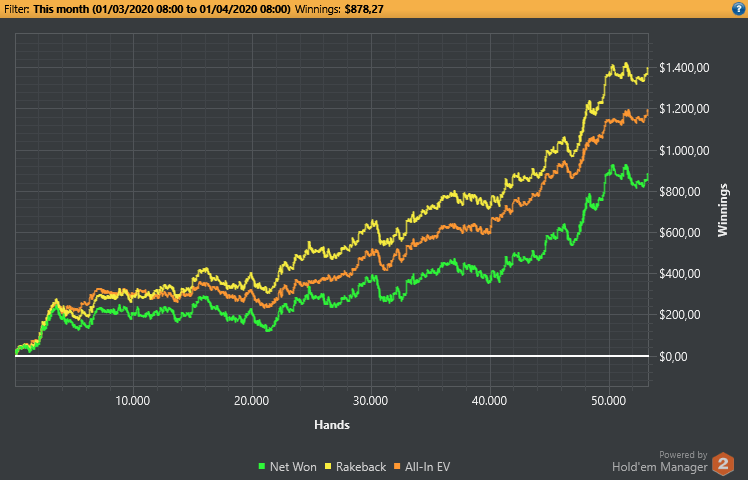The image size is (748, 480).
Task: Click the vertical Winnings axis title
Action: [723, 210]
